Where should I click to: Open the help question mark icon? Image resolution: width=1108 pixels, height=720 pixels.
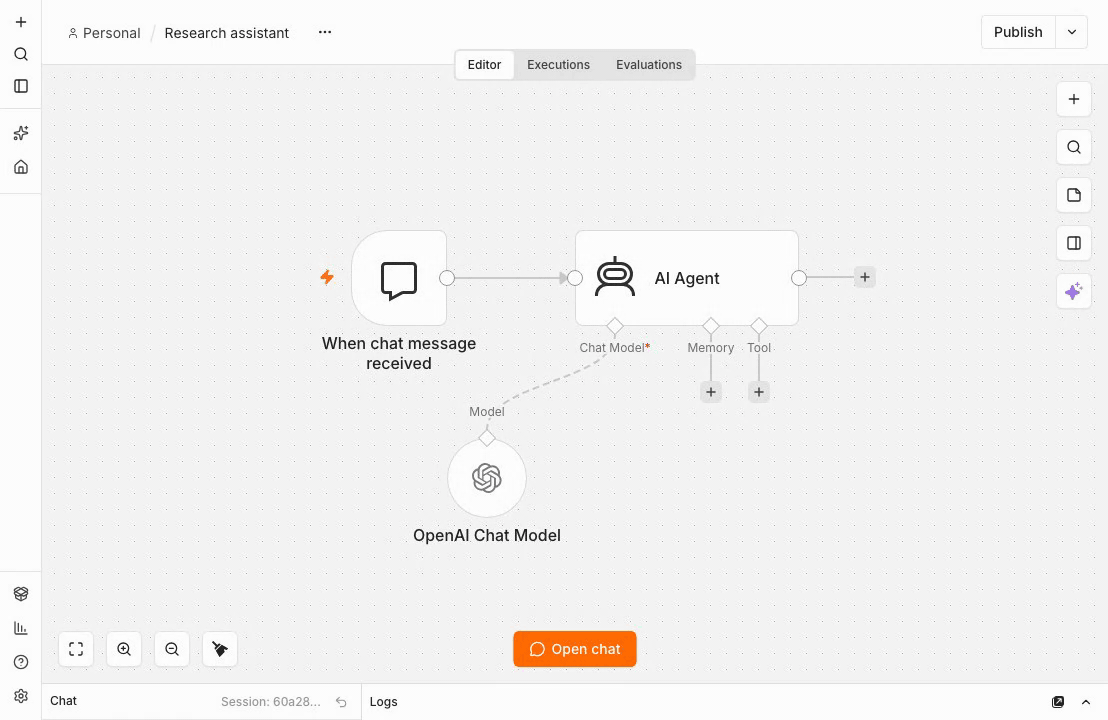(21, 662)
